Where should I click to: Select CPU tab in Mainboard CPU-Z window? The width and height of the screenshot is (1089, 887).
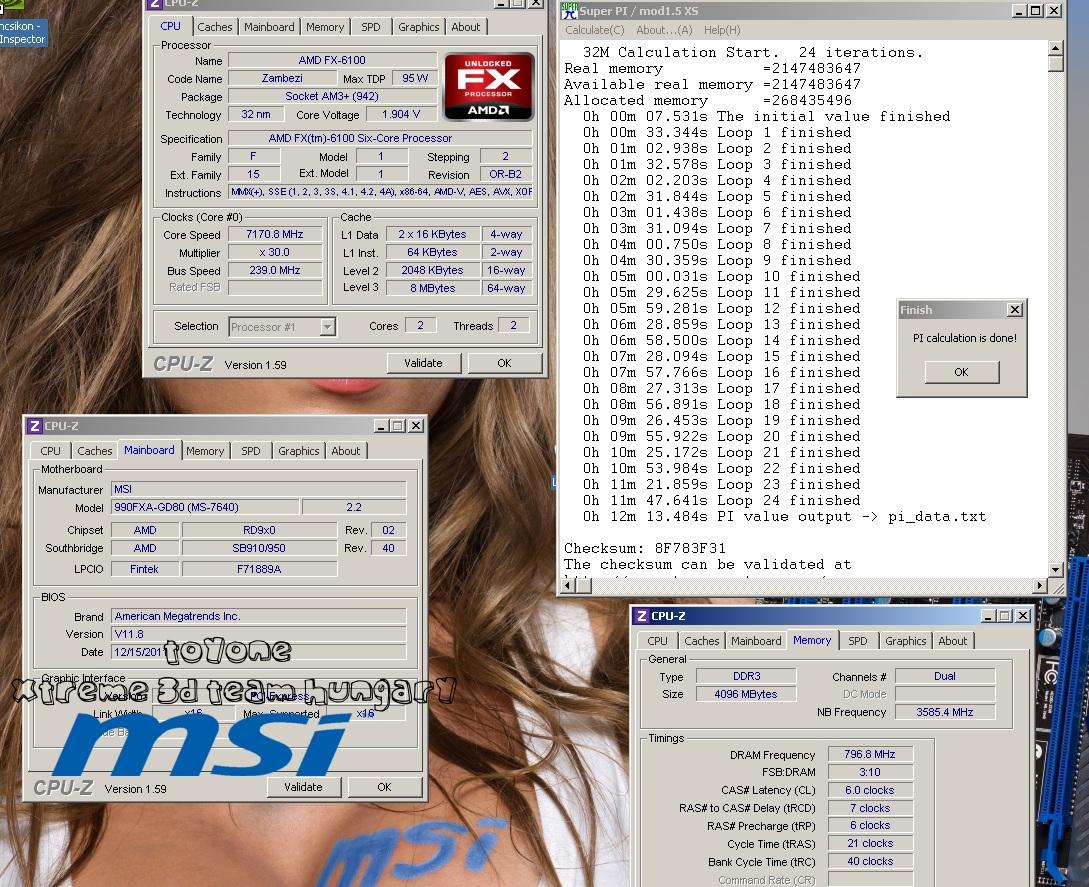(50, 451)
